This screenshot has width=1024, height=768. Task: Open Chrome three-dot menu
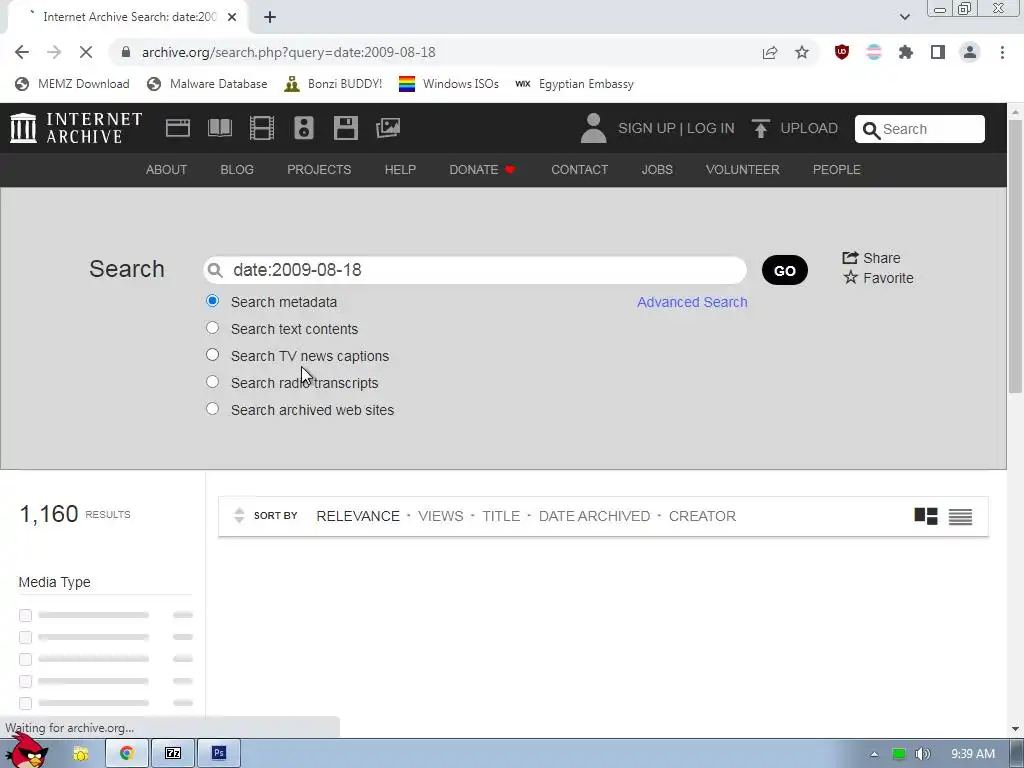(x=1002, y=52)
